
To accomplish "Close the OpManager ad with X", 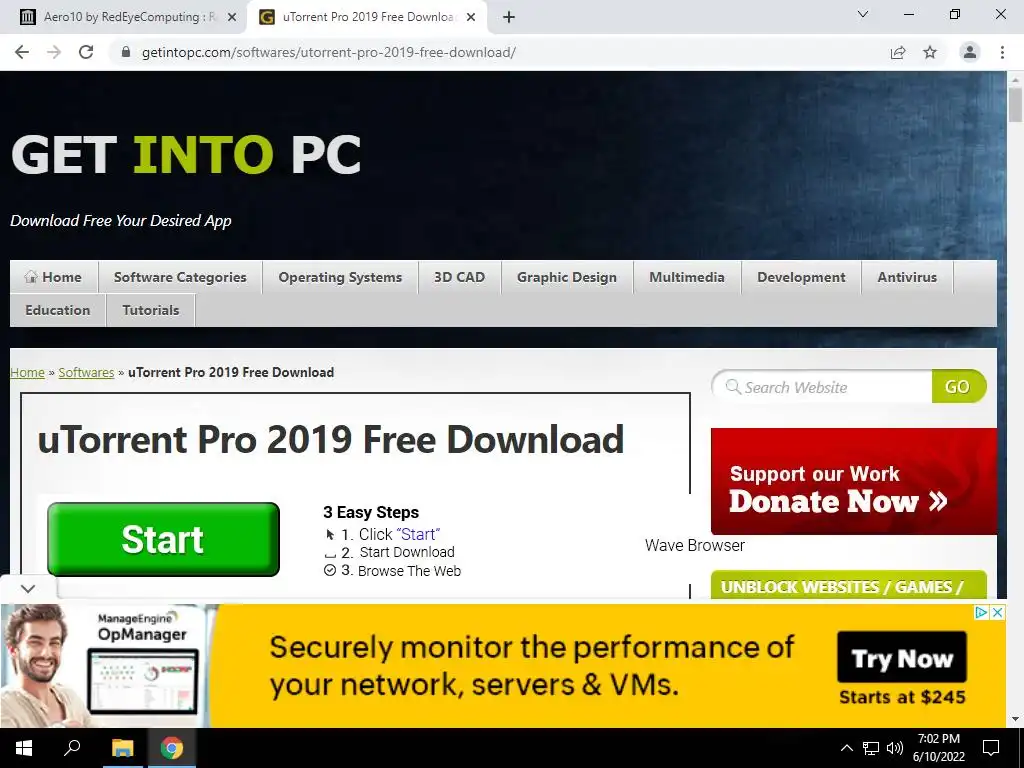I will (x=997, y=613).
